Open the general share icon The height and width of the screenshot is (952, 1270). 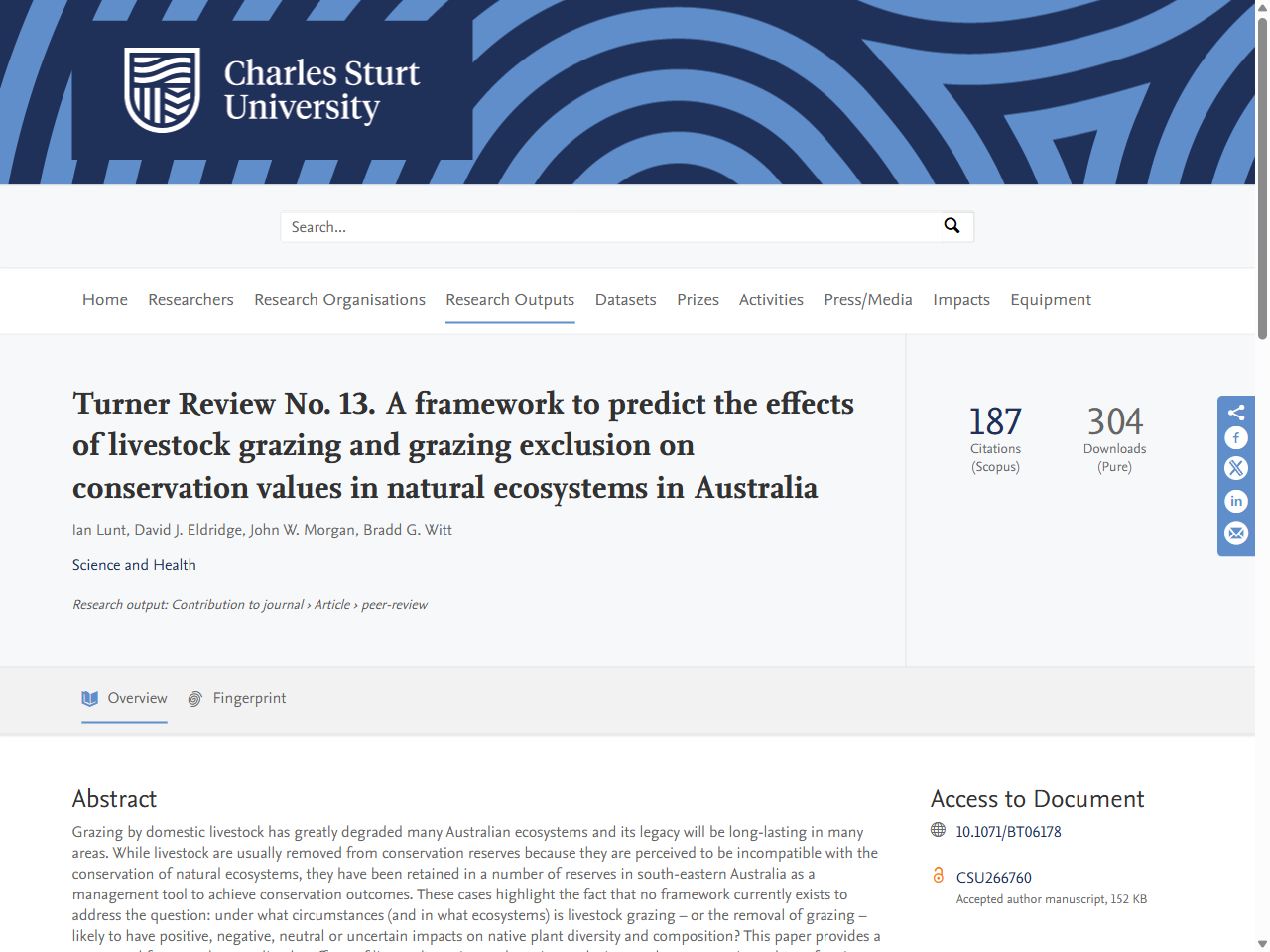pyautogui.click(x=1235, y=412)
